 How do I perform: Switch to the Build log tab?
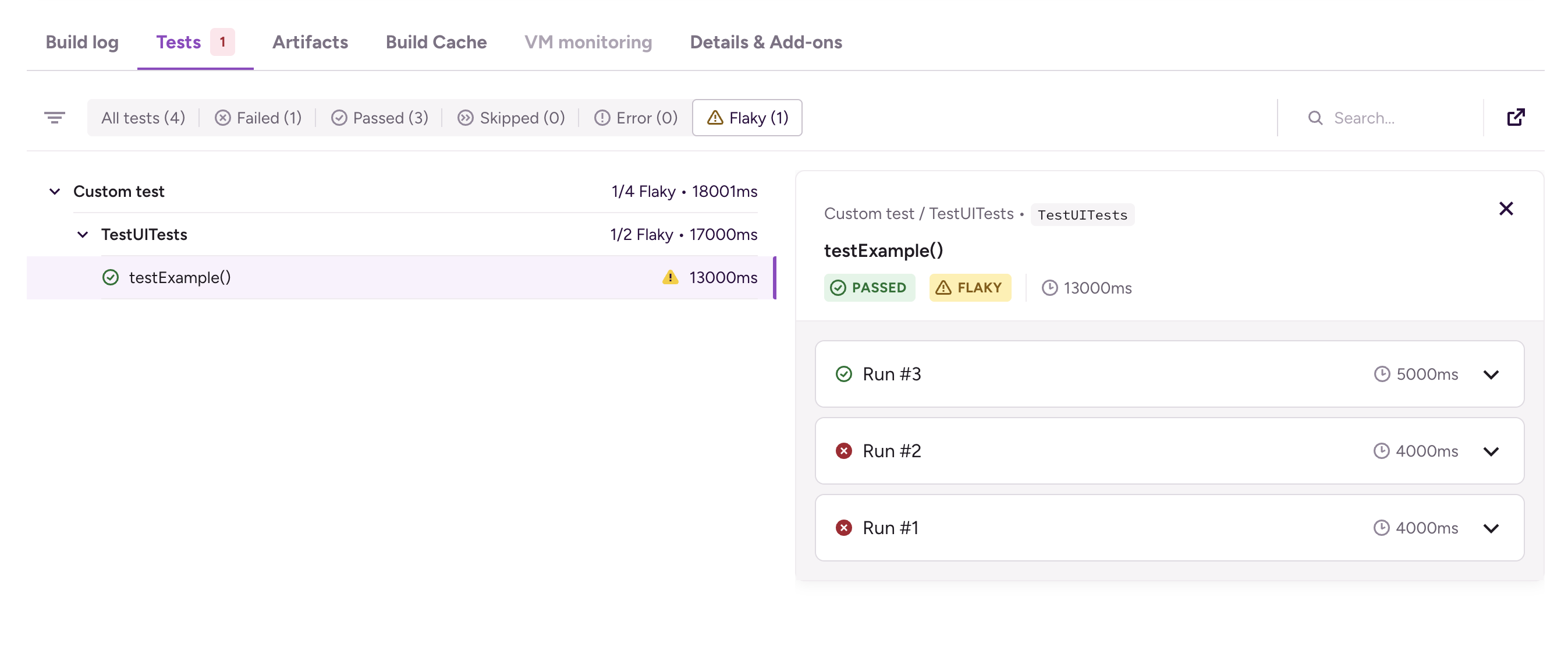tap(82, 42)
